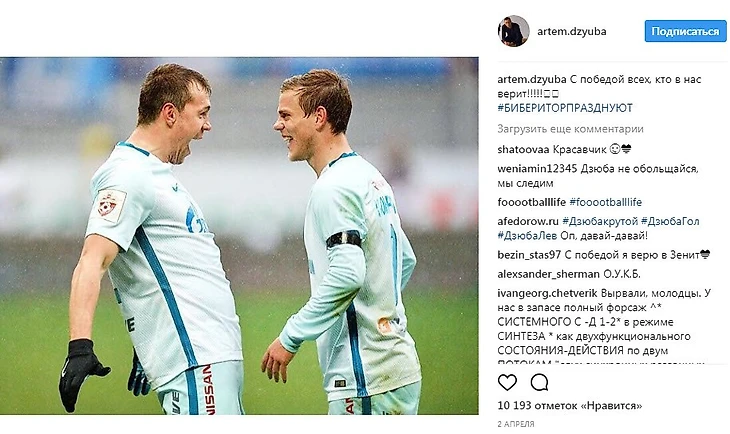Visit weniamin12345 commenter profile
This screenshot has height=434, width=730.
tap(537, 169)
